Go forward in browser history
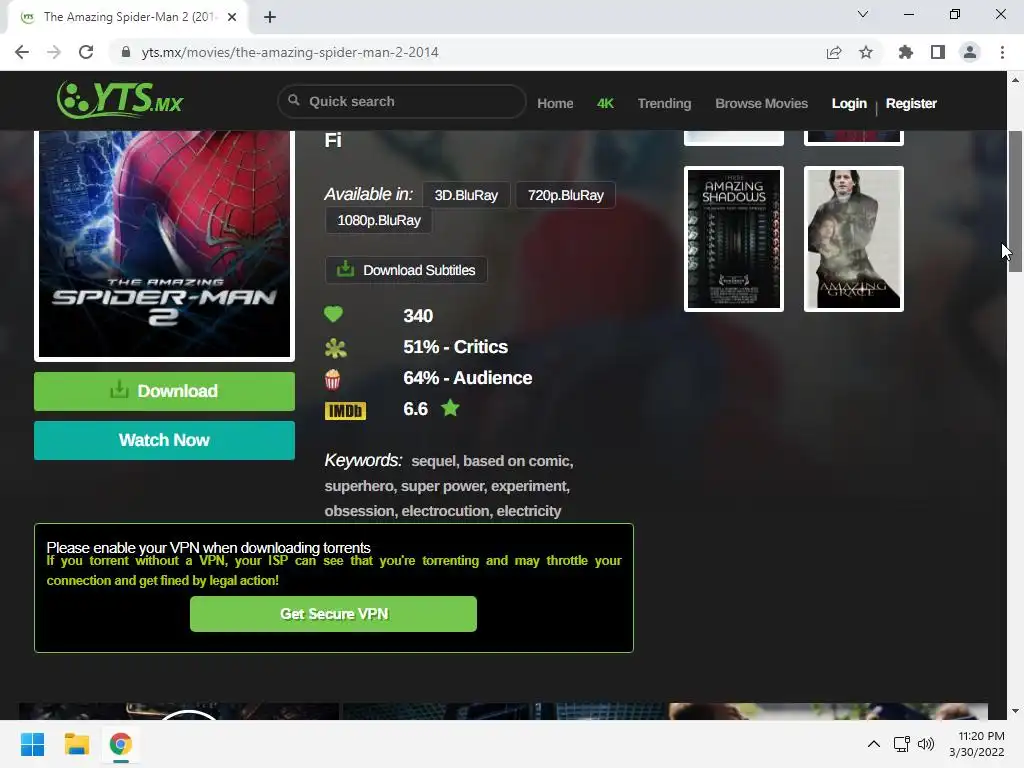 (54, 52)
